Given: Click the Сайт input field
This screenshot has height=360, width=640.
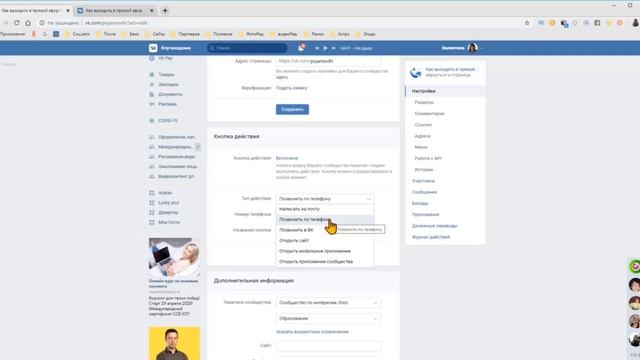Looking at the screenshot, I should 328,346.
